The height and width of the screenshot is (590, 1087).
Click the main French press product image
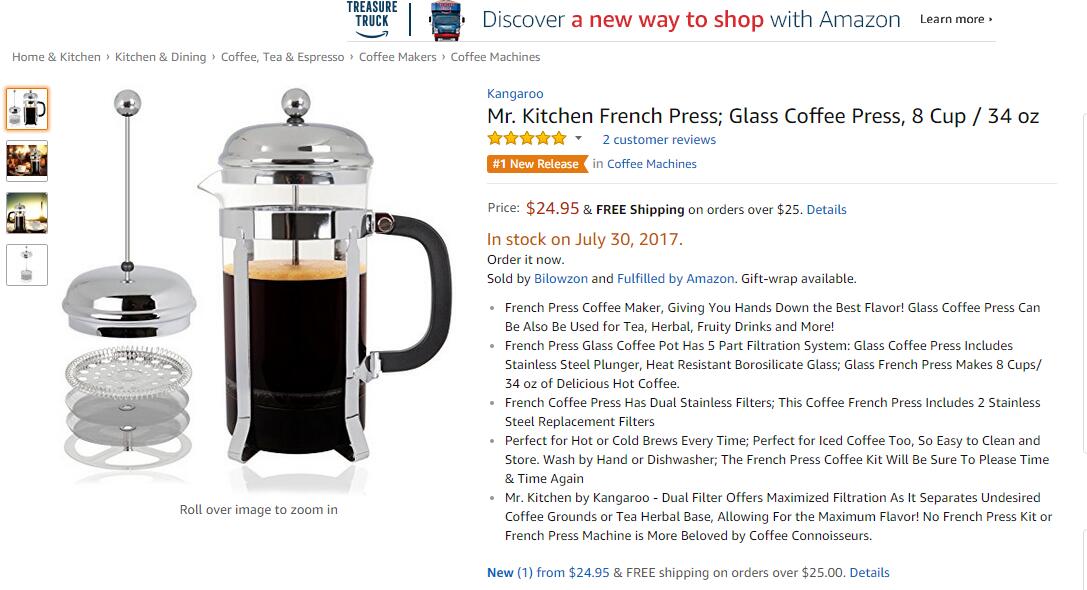258,284
